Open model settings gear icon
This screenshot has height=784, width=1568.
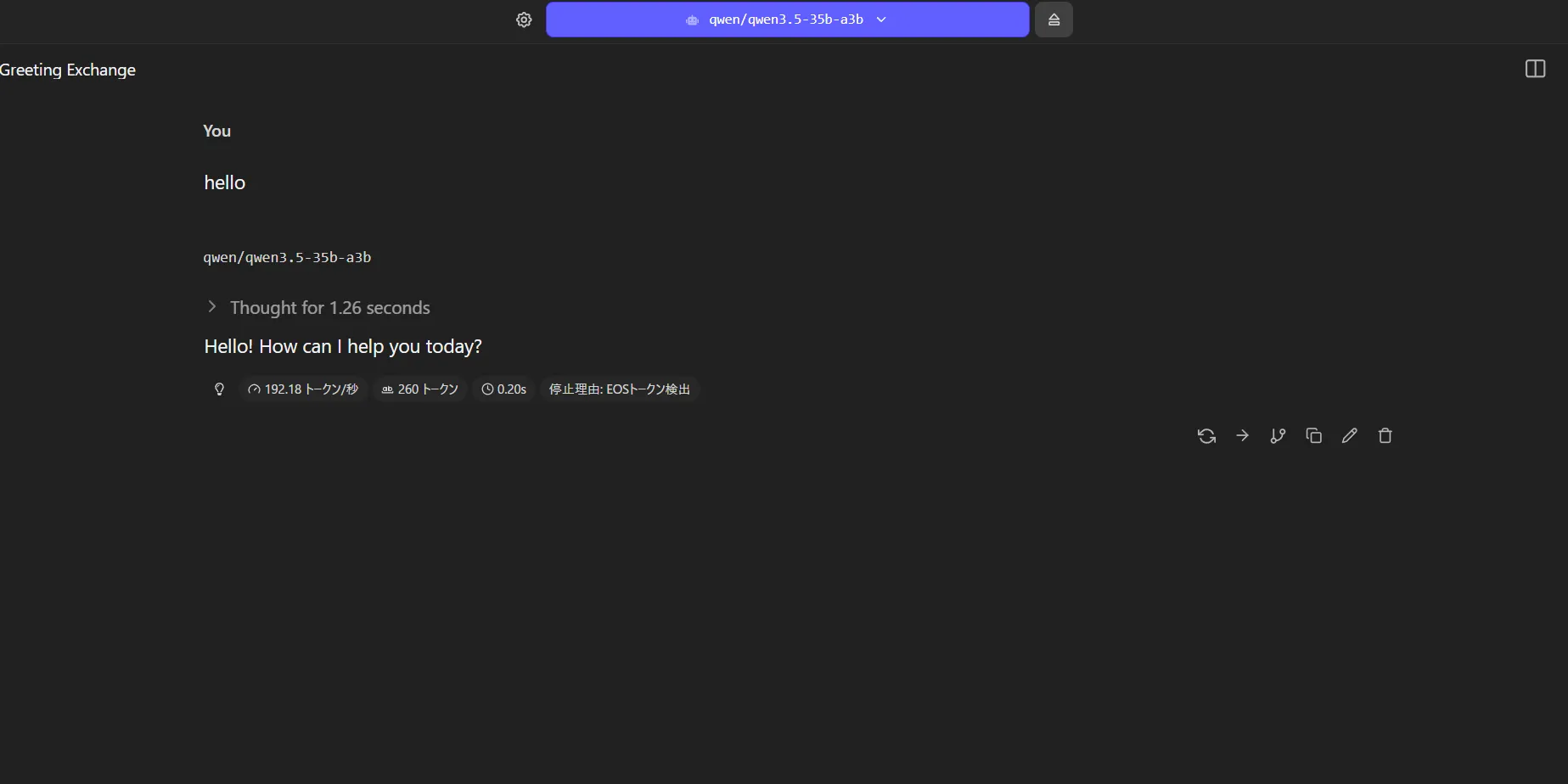[524, 20]
